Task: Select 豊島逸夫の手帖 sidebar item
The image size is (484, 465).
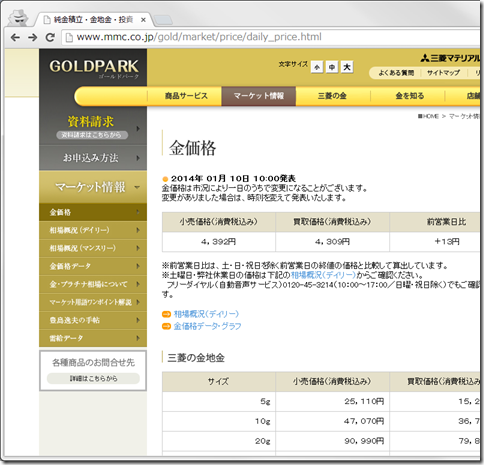Action: (x=93, y=320)
